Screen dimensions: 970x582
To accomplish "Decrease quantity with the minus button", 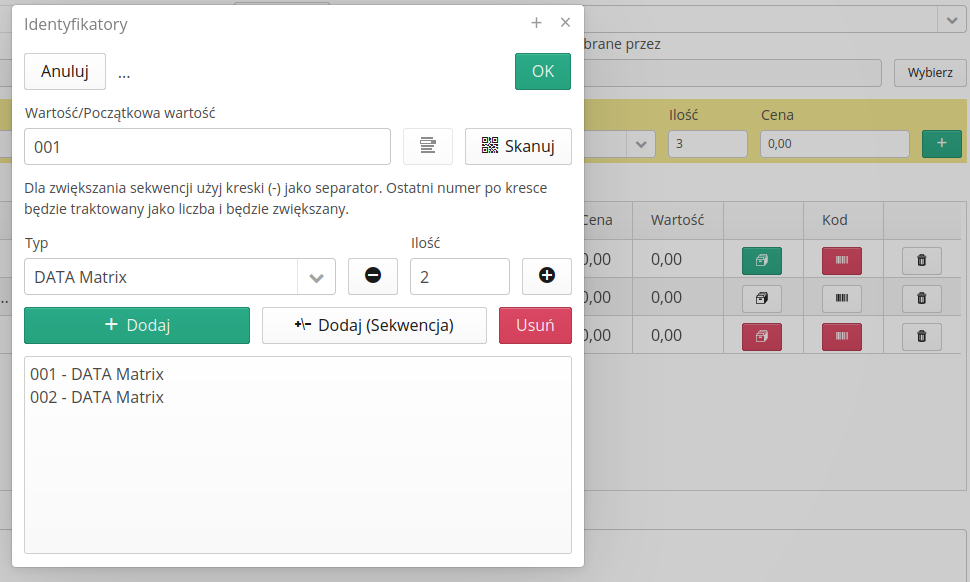I will [x=373, y=276].
